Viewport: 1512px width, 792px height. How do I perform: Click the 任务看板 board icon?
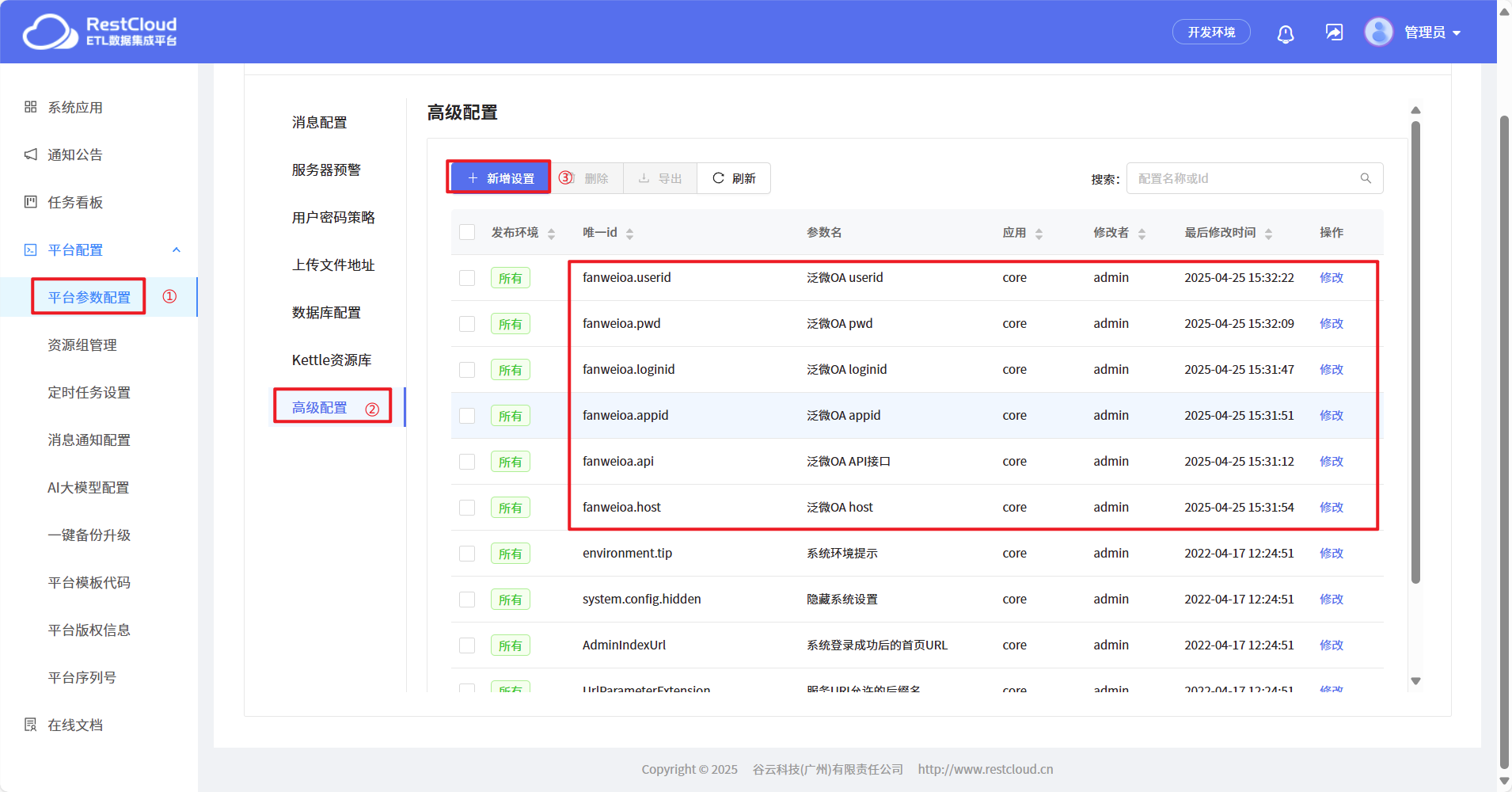(x=31, y=202)
